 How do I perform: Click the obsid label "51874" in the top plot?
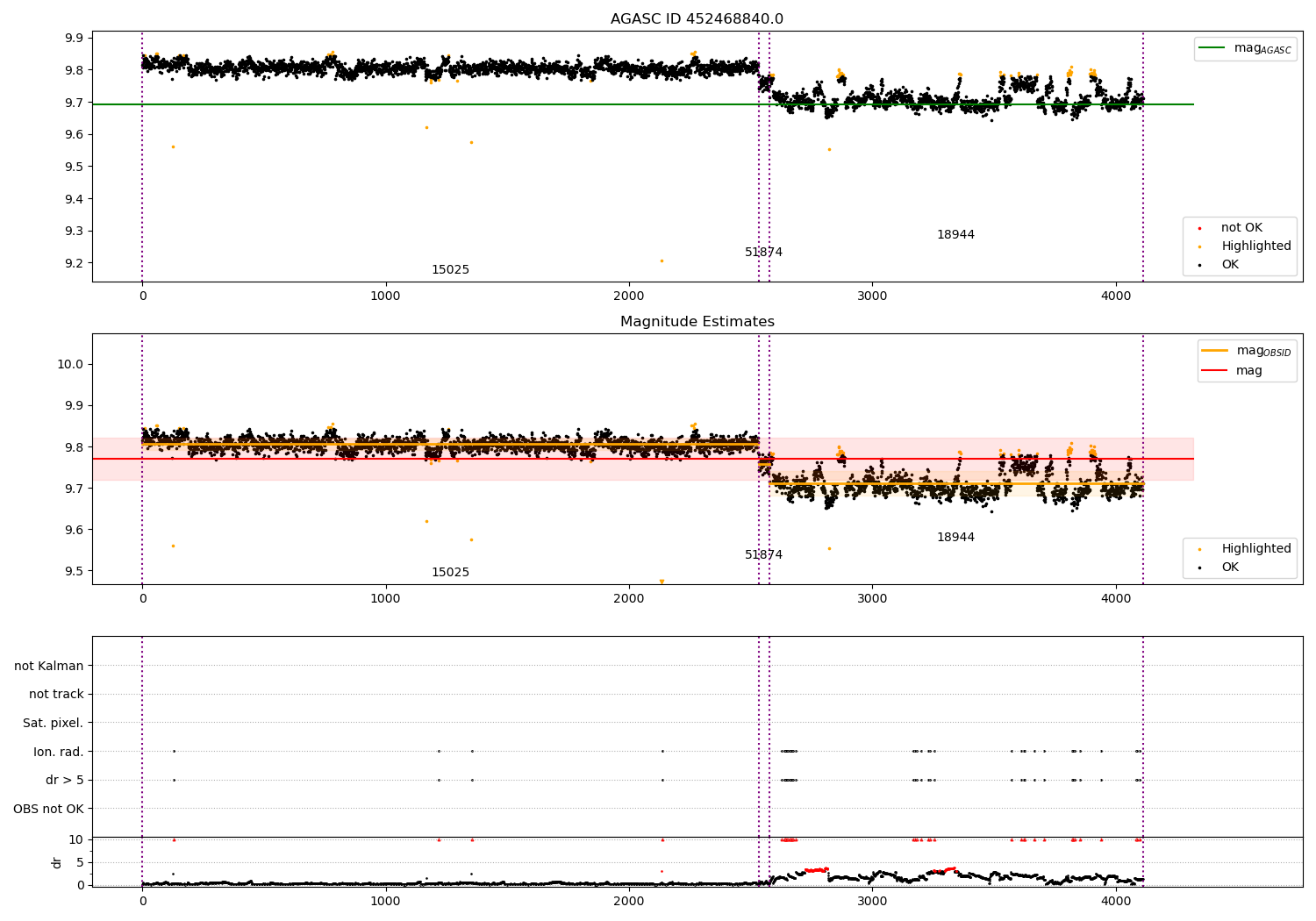(763, 253)
